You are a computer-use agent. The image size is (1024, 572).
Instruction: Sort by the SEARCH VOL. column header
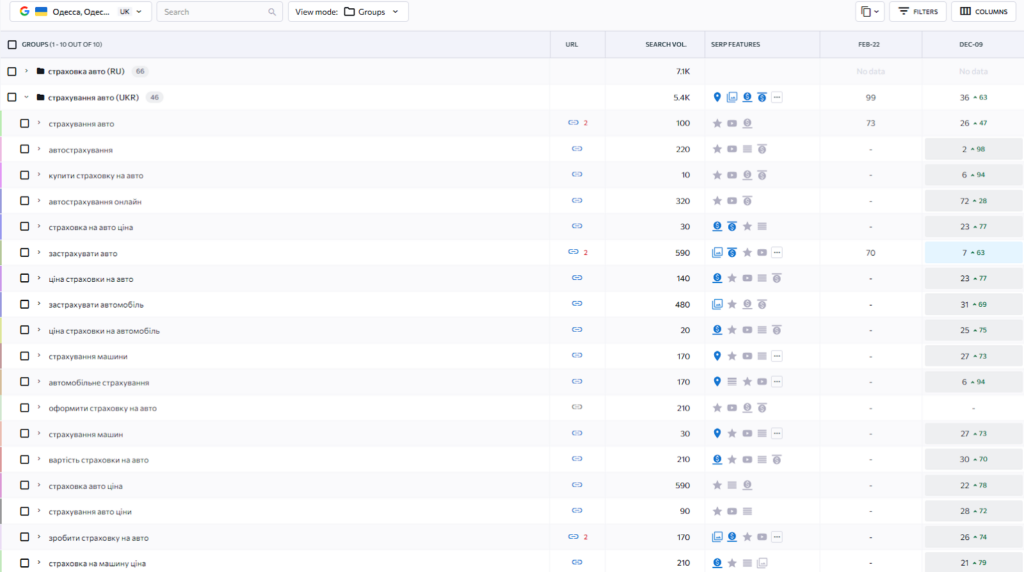(666, 45)
